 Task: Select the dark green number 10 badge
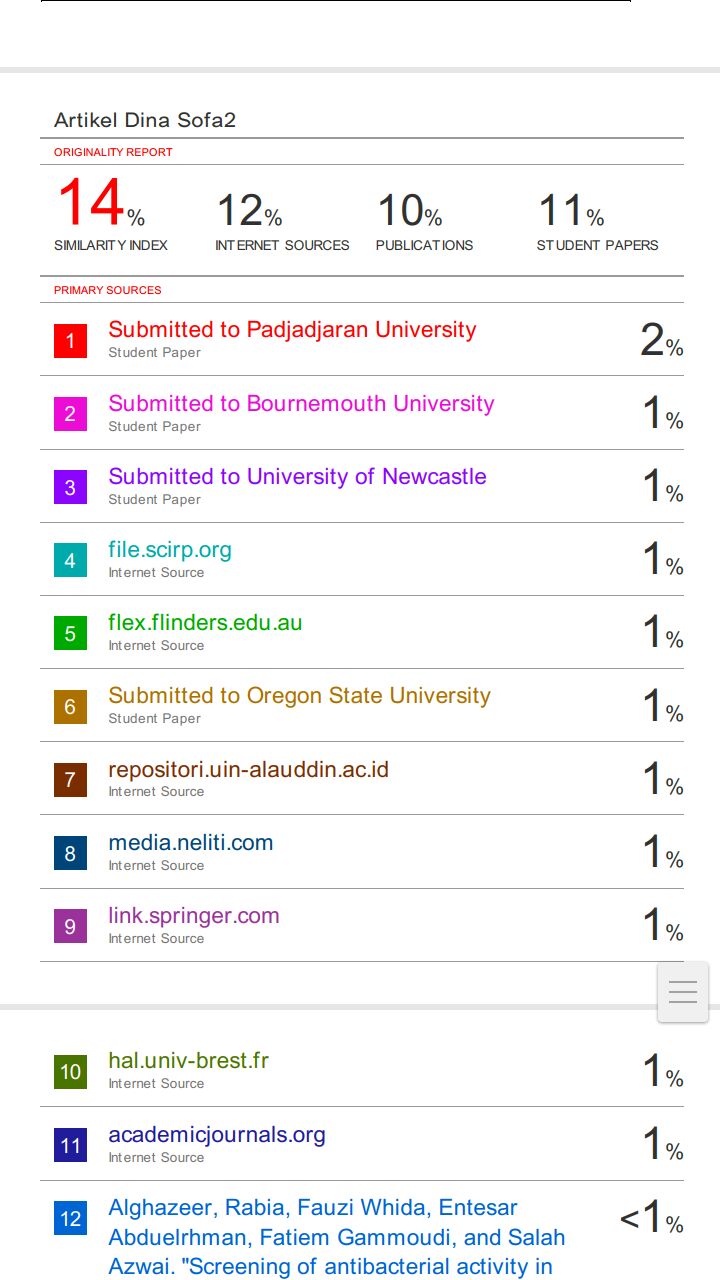tap(70, 1072)
